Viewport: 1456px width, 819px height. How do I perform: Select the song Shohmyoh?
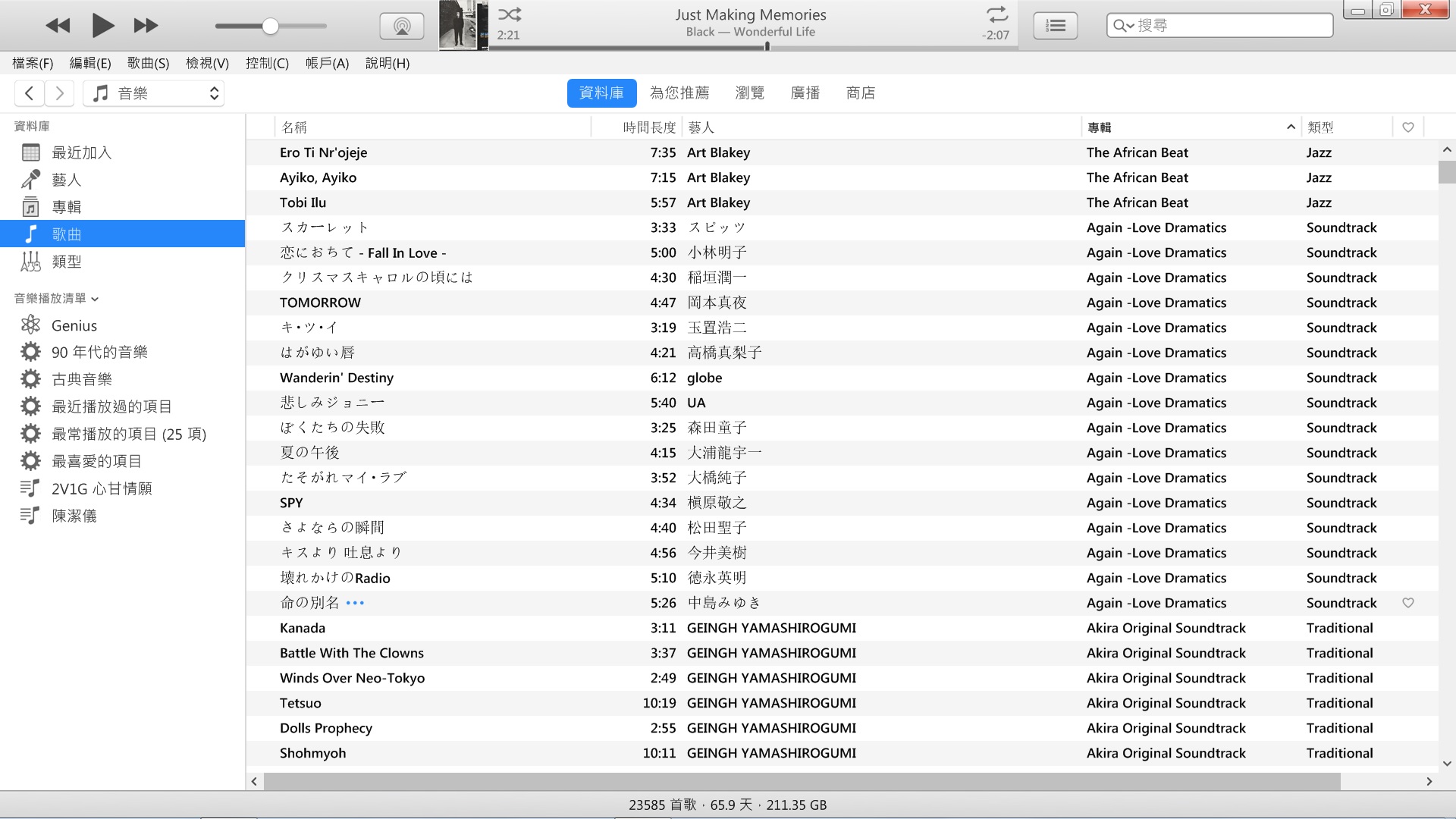point(842,753)
